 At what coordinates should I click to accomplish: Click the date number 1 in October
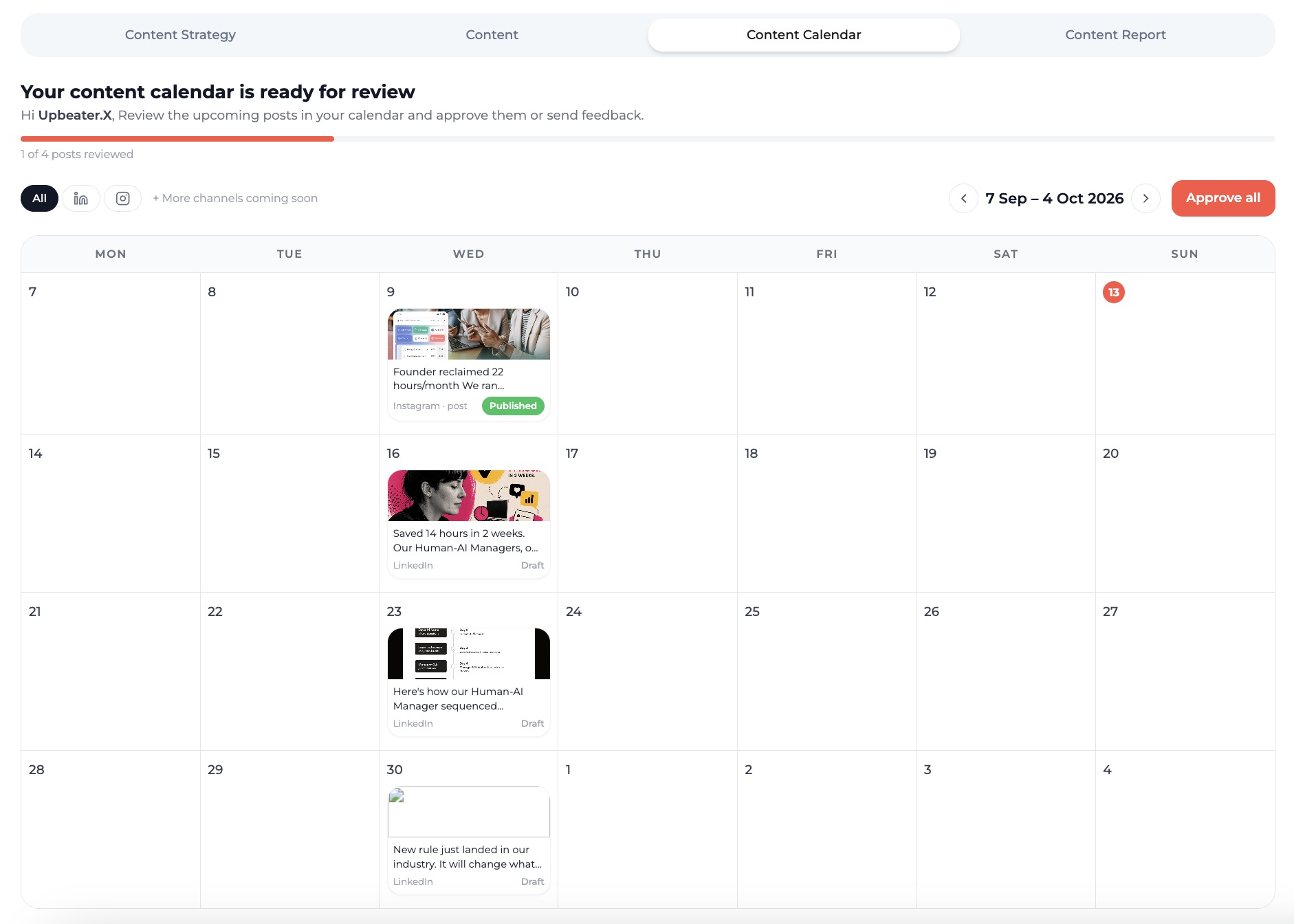tap(568, 769)
